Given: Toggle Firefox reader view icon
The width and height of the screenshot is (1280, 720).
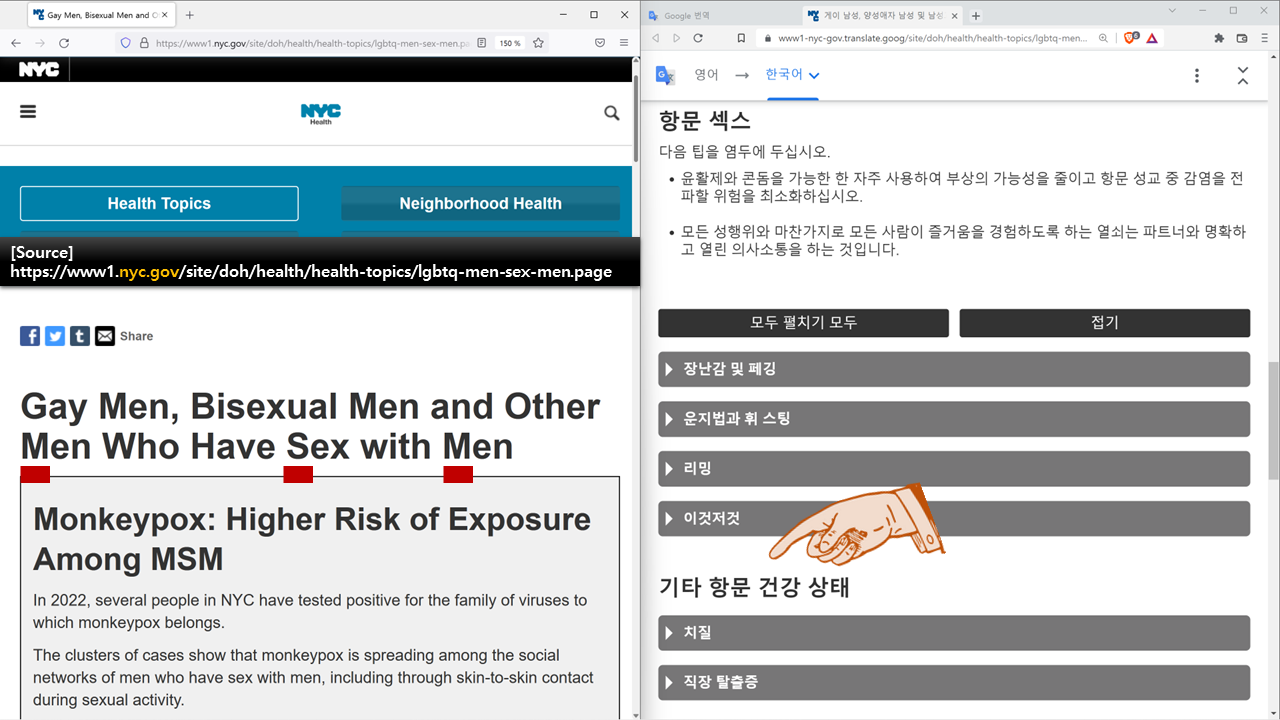Looking at the screenshot, I should (482, 43).
